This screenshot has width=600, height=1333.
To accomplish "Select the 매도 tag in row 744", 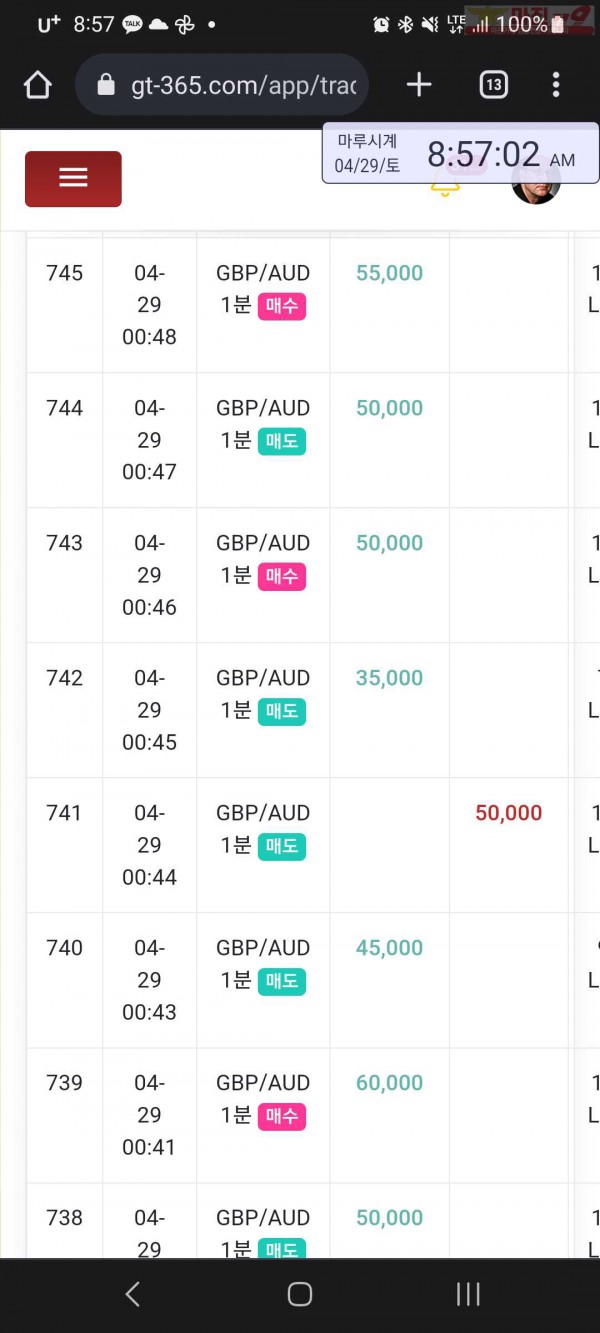I will point(281,441).
